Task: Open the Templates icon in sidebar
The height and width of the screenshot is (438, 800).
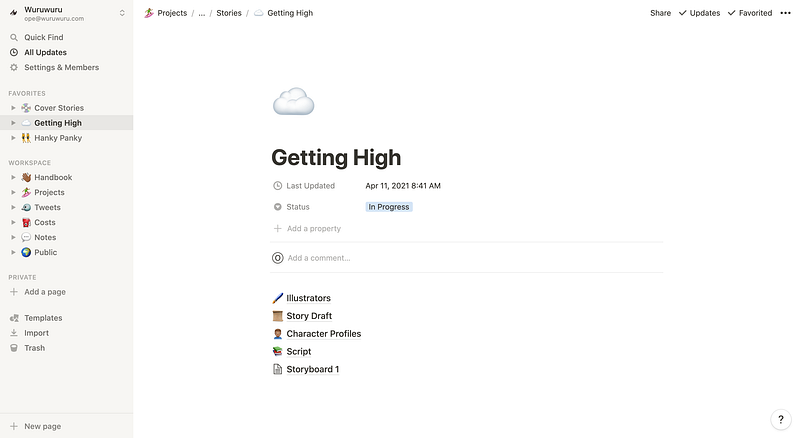Action: click(x=14, y=317)
